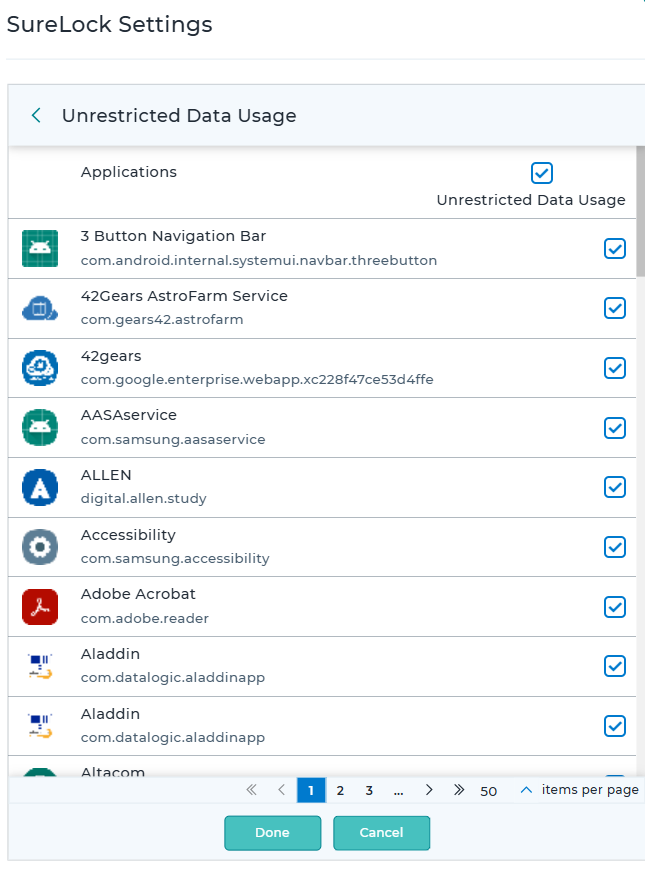Click the 42gears webapp icon
645x871 pixels.
[x=40, y=368]
